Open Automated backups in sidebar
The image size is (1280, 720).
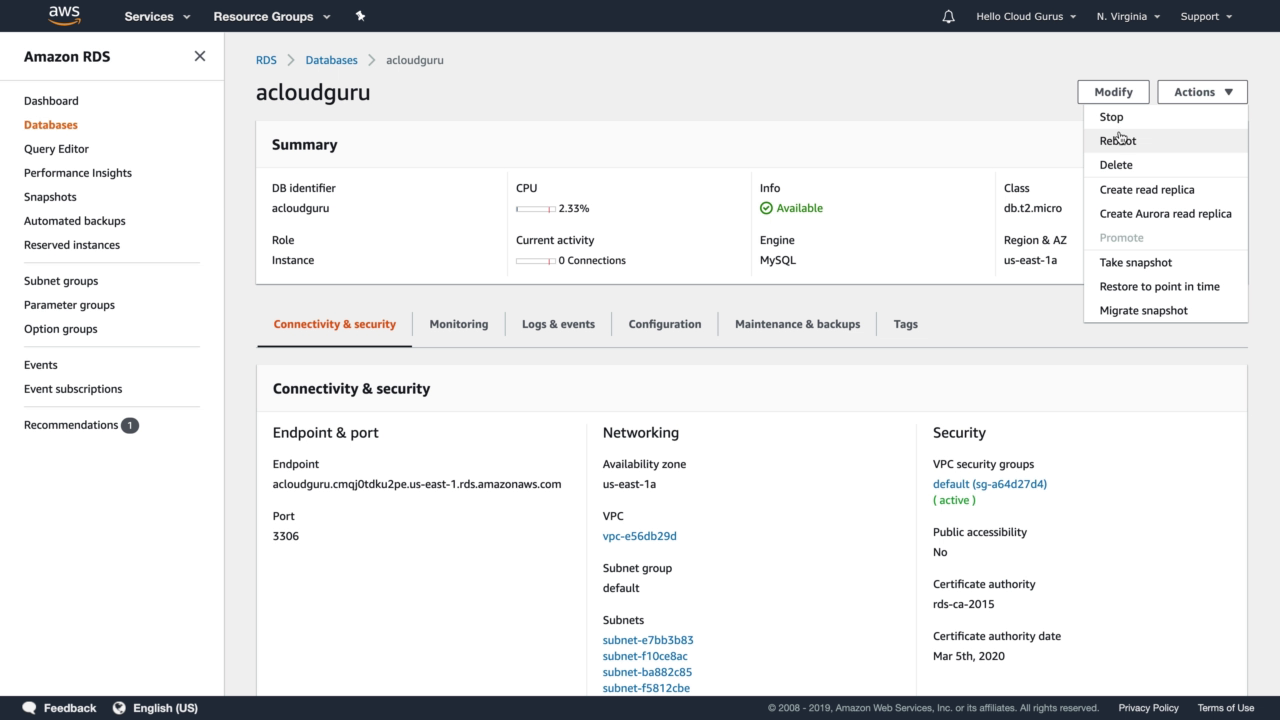coord(75,221)
